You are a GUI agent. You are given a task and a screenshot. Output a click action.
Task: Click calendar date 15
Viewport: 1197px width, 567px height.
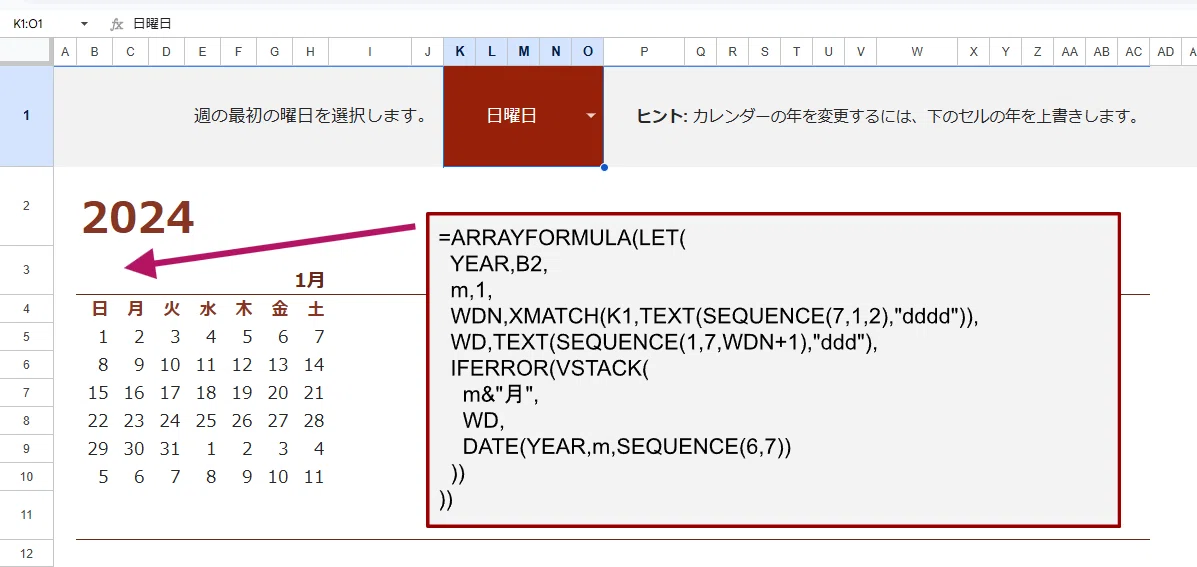98,393
